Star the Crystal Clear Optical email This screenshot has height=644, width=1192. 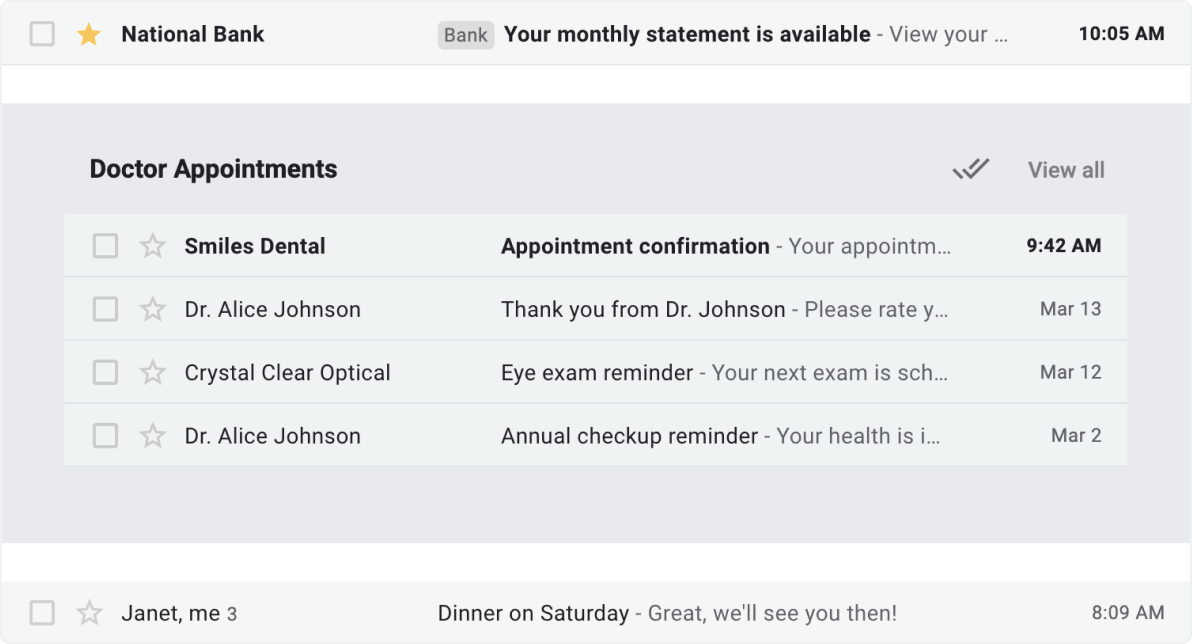pyautogui.click(x=152, y=372)
